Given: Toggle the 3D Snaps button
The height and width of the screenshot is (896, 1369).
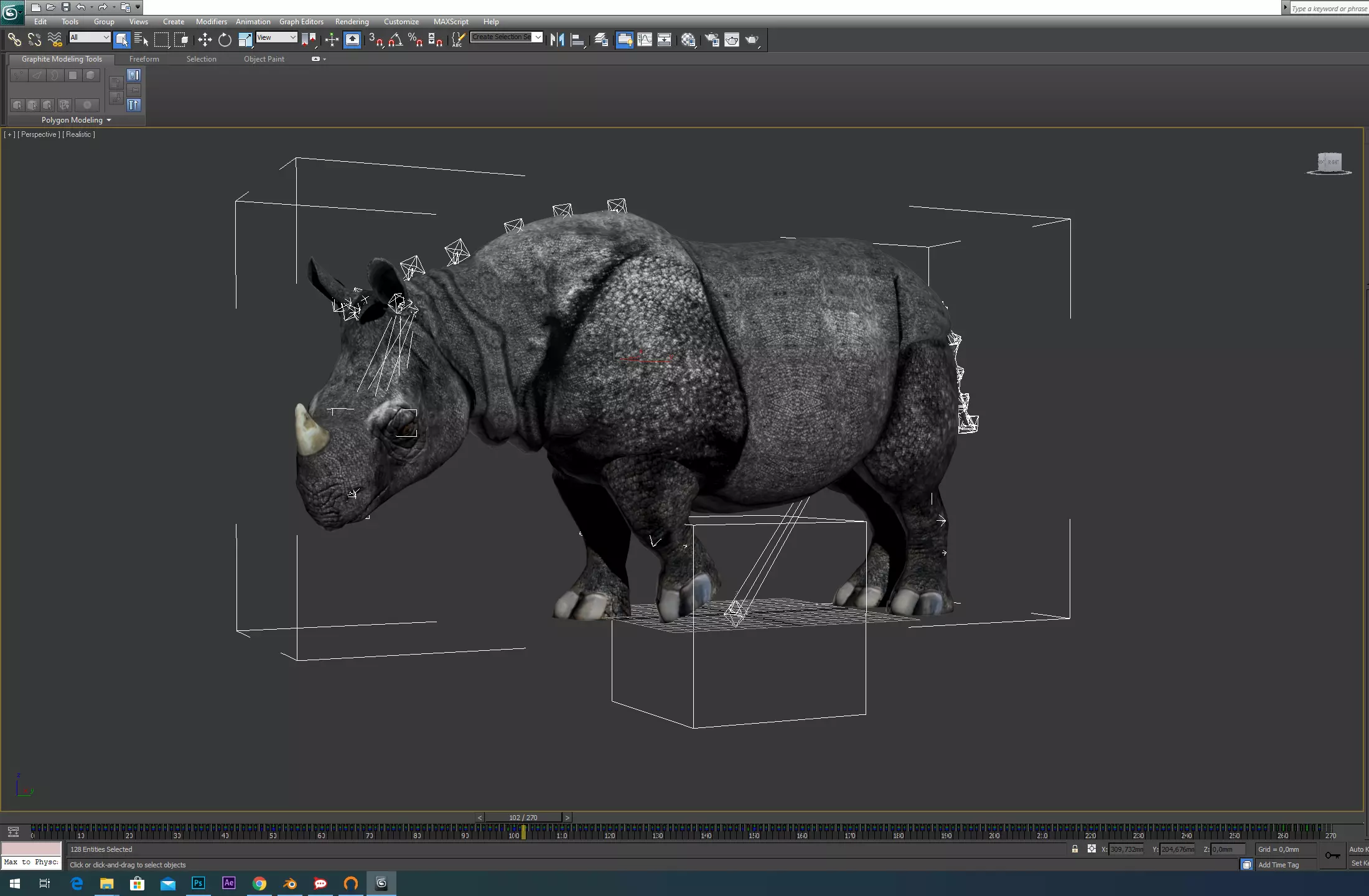Looking at the screenshot, I should point(375,40).
